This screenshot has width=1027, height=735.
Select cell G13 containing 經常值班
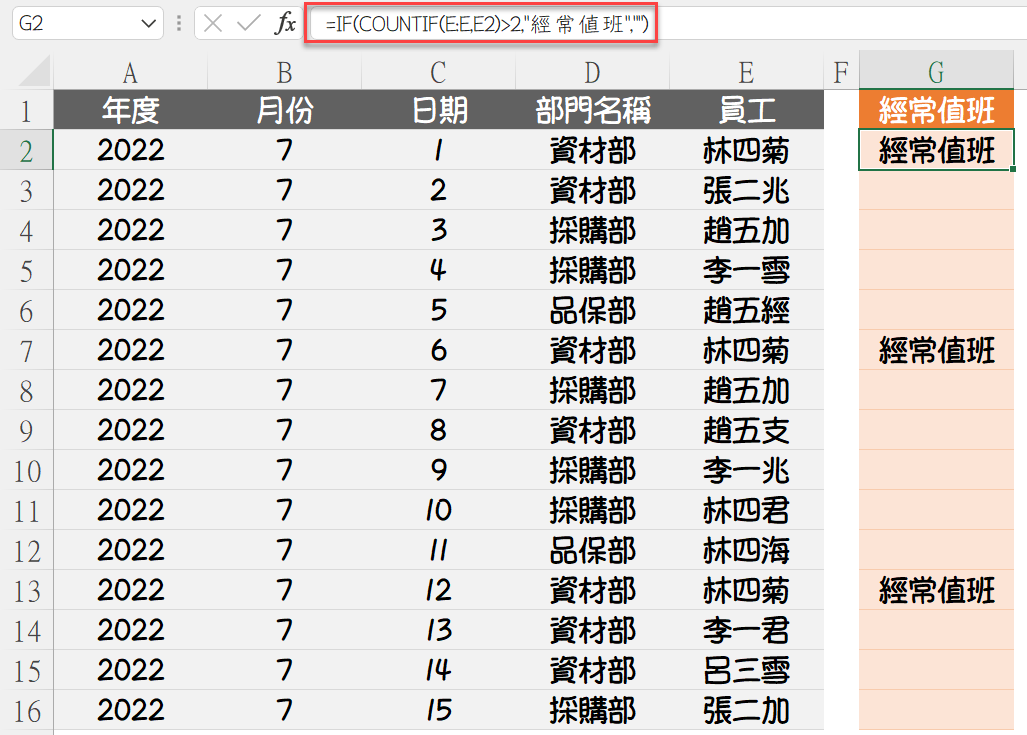click(936, 590)
